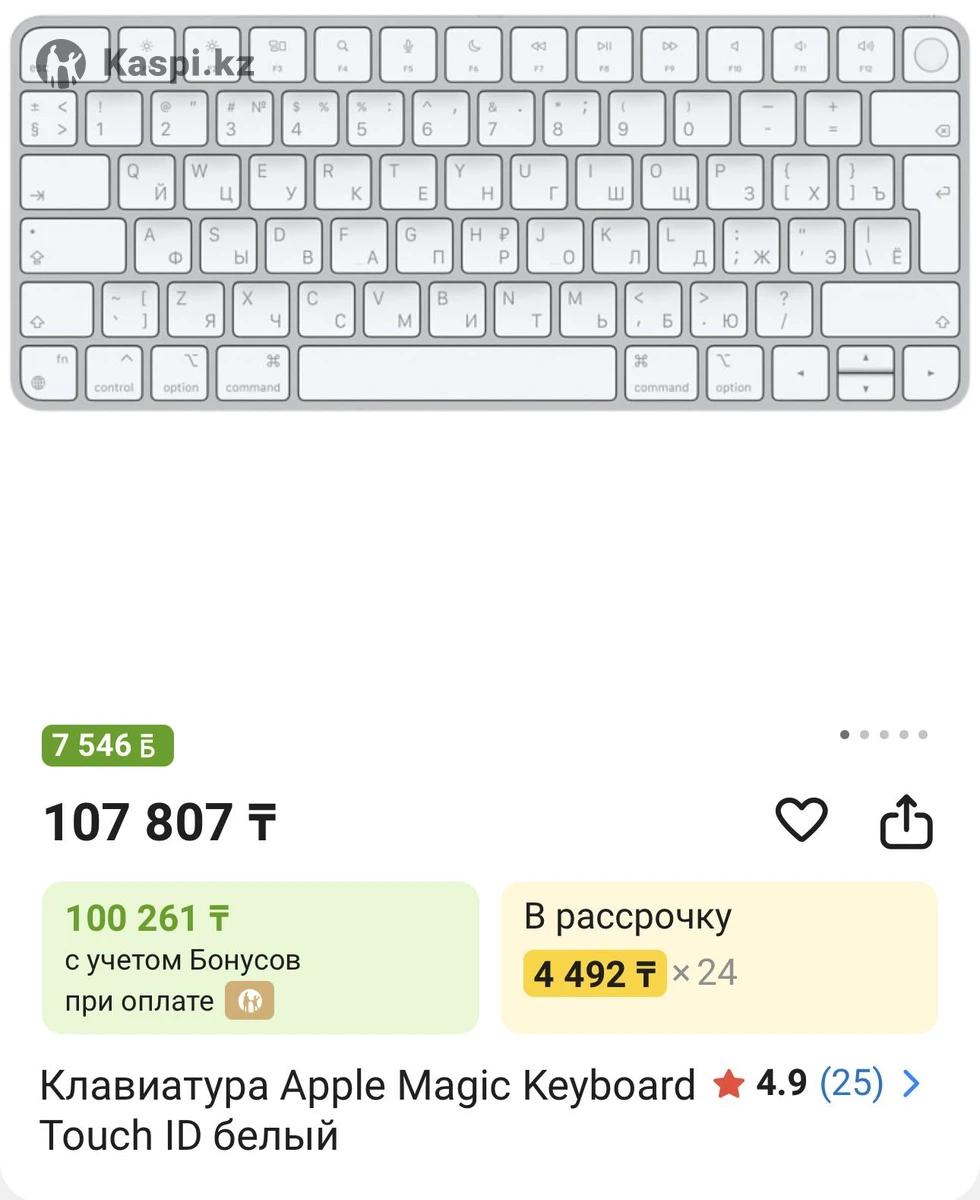Select the second image carousel dot
The image size is (980, 1200).
865,734
